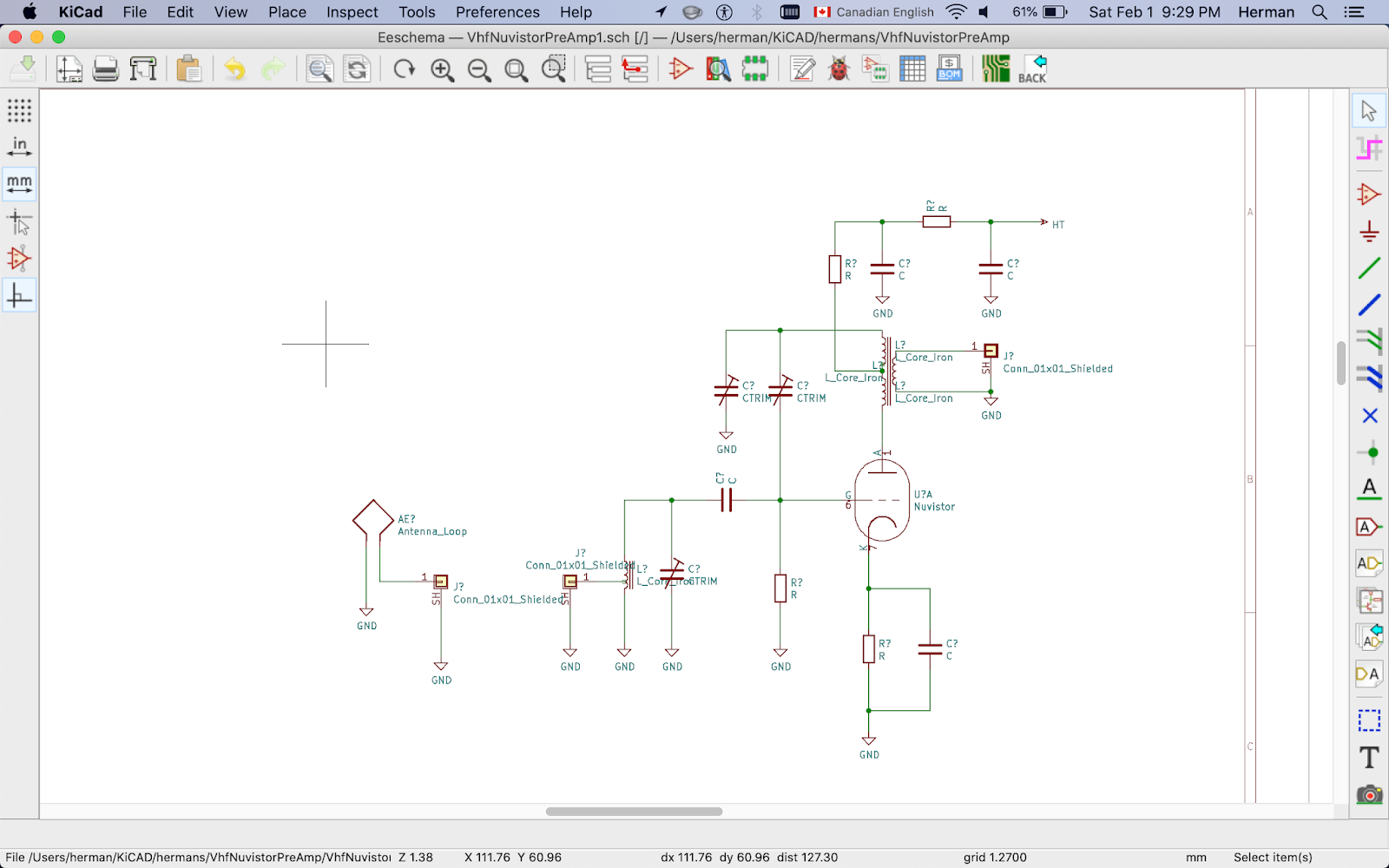Viewport: 1389px width, 868px height.
Task: Annotate schematic symbols
Action: [x=802, y=69]
